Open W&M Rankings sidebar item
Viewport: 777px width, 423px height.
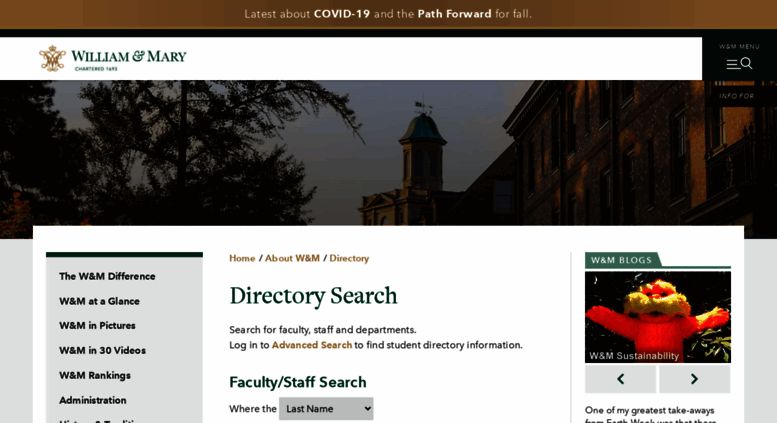[95, 375]
